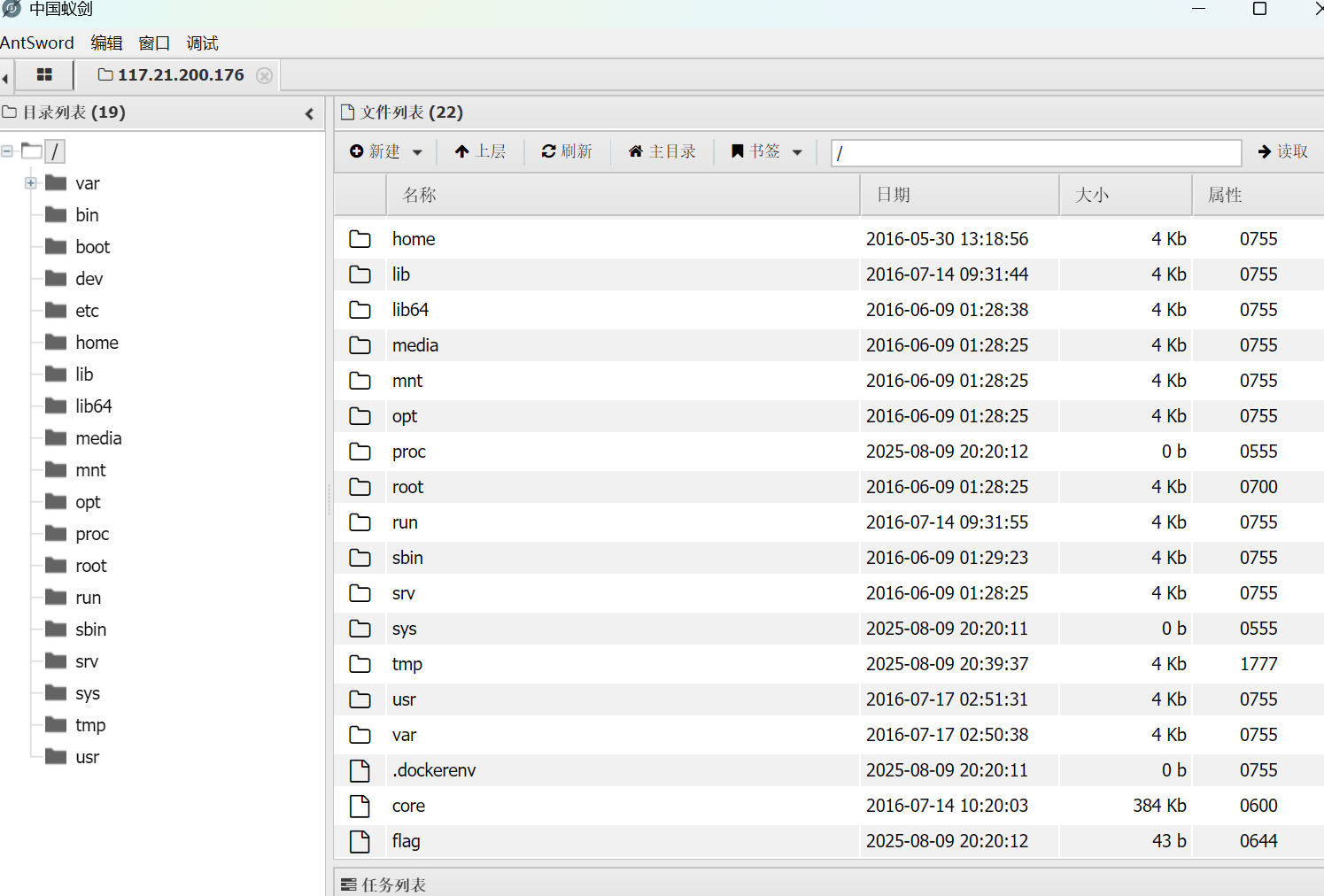This screenshot has width=1324, height=896.
Task: Open the AntSword menu
Action: 37,42
